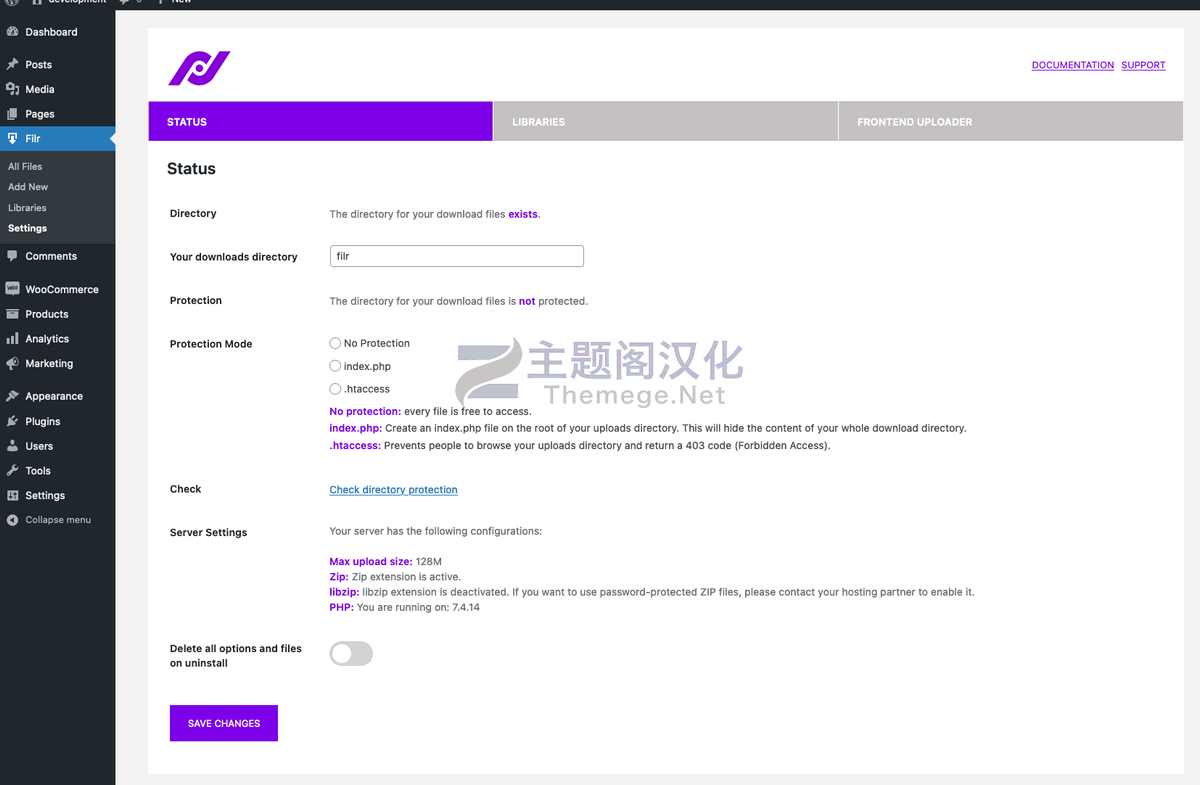Click the Save Changes button
The image size is (1200, 785).
pos(224,723)
